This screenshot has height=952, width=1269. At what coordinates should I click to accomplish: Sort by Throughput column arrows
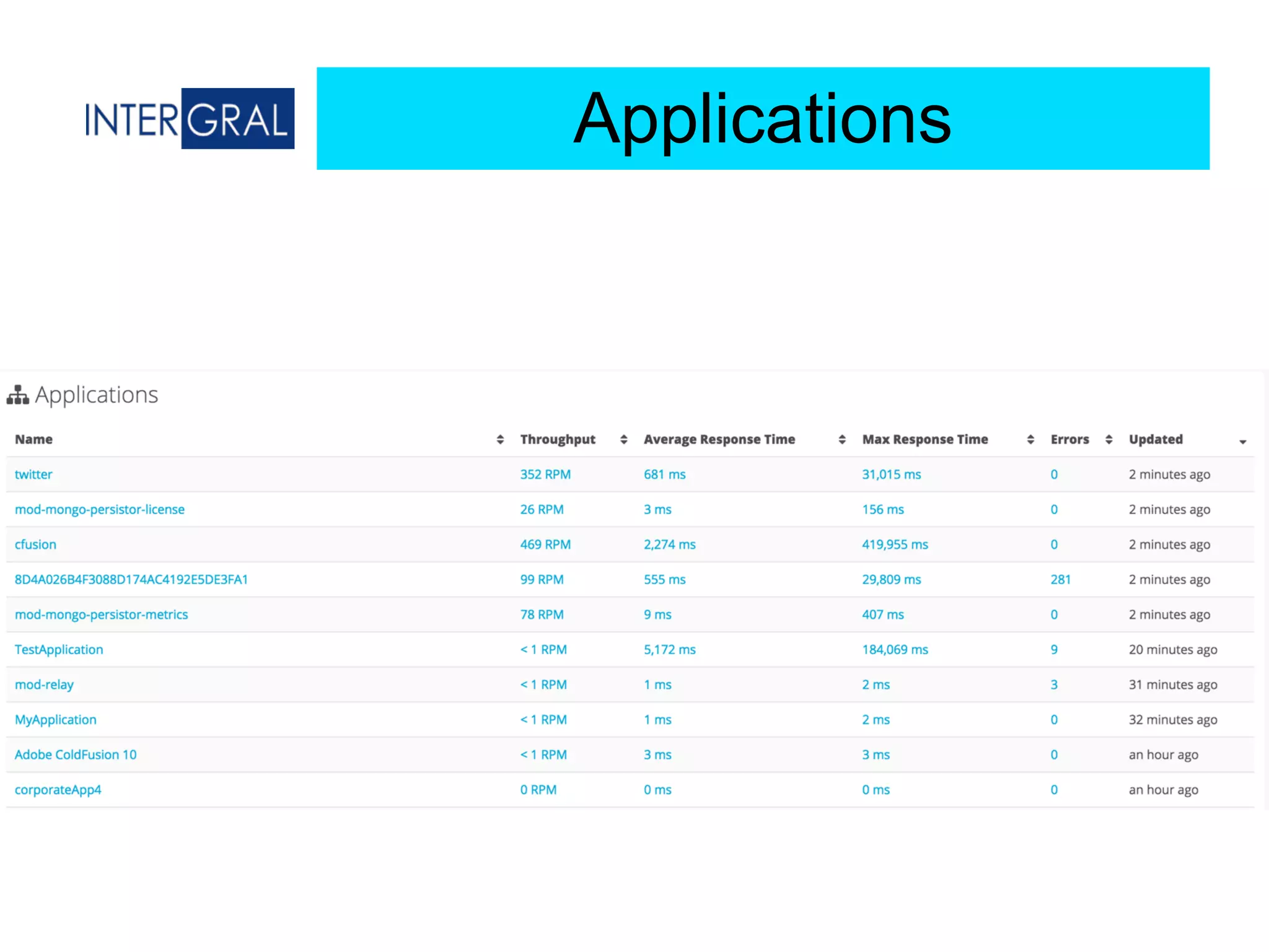[x=623, y=439]
